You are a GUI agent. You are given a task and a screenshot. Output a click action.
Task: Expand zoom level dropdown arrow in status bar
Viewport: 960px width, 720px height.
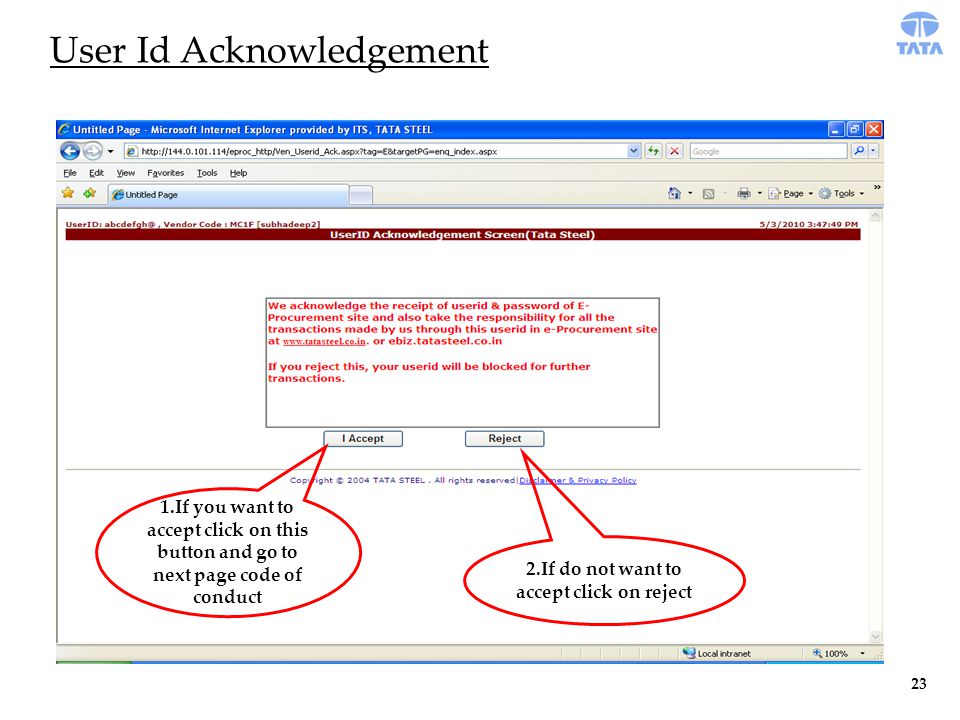click(862, 653)
